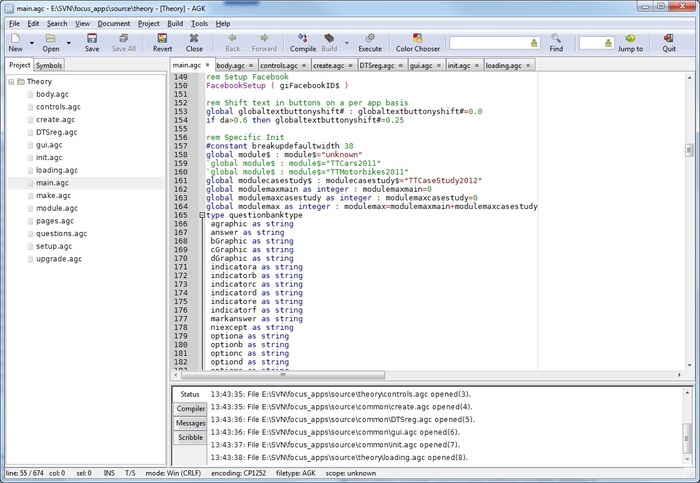The width and height of the screenshot is (700, 483).
Task: Show the Compiler message tab
Action: pyautogui.click(x=191, y=408)
